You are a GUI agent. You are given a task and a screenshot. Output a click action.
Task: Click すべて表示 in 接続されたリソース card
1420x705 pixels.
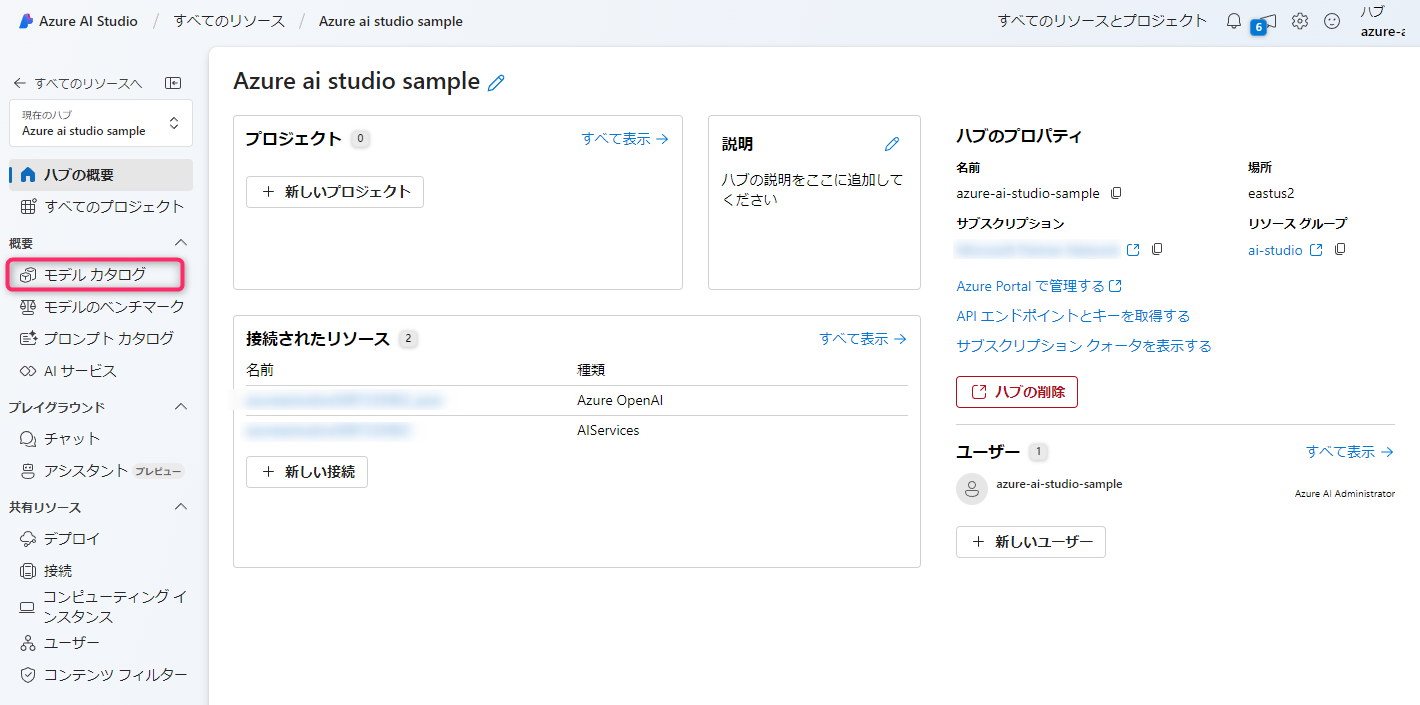tap(863, 339)
